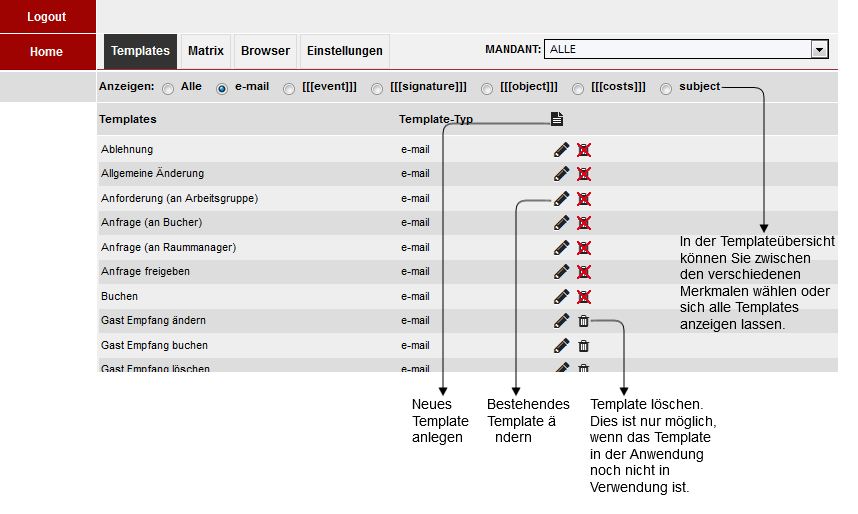858x514 pixels.
Task: Click the Gast Empfang ändern name
Action: tap(153, 320)
